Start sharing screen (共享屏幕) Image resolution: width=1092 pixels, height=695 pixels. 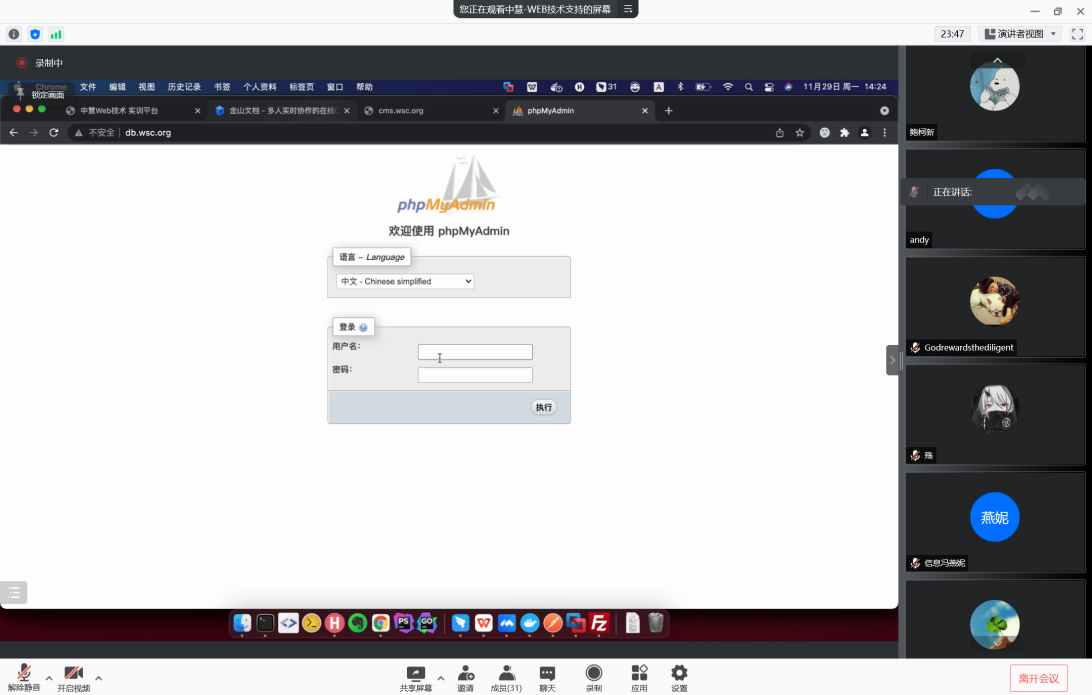416,678
